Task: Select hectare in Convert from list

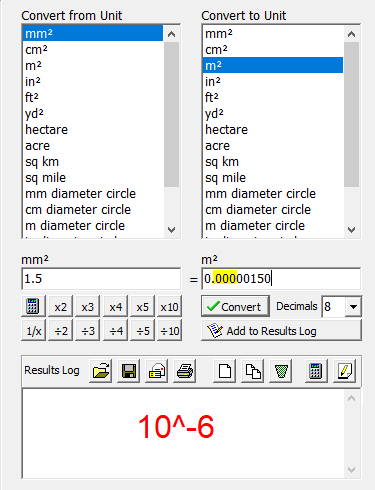Action: [x=93, y=129]
